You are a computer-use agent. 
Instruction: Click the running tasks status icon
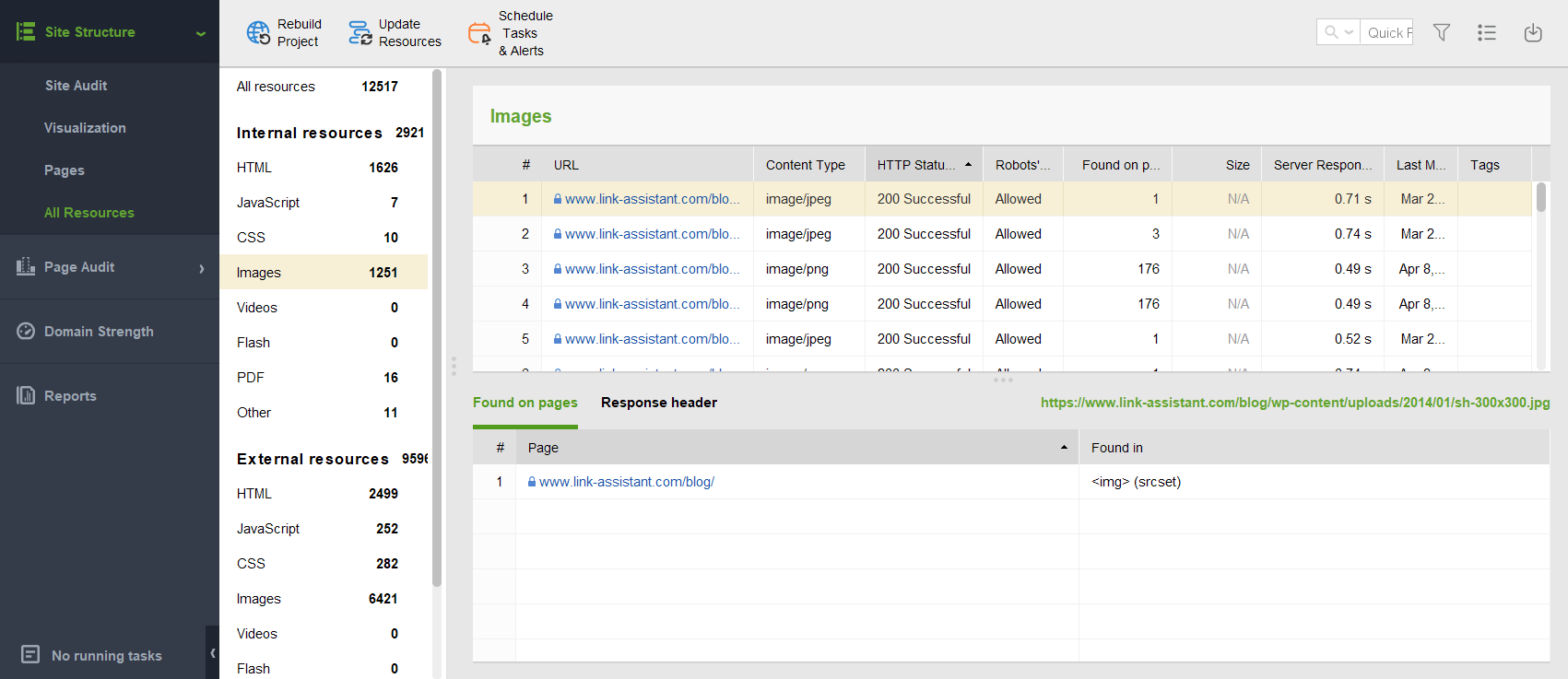tap(30, 654)
